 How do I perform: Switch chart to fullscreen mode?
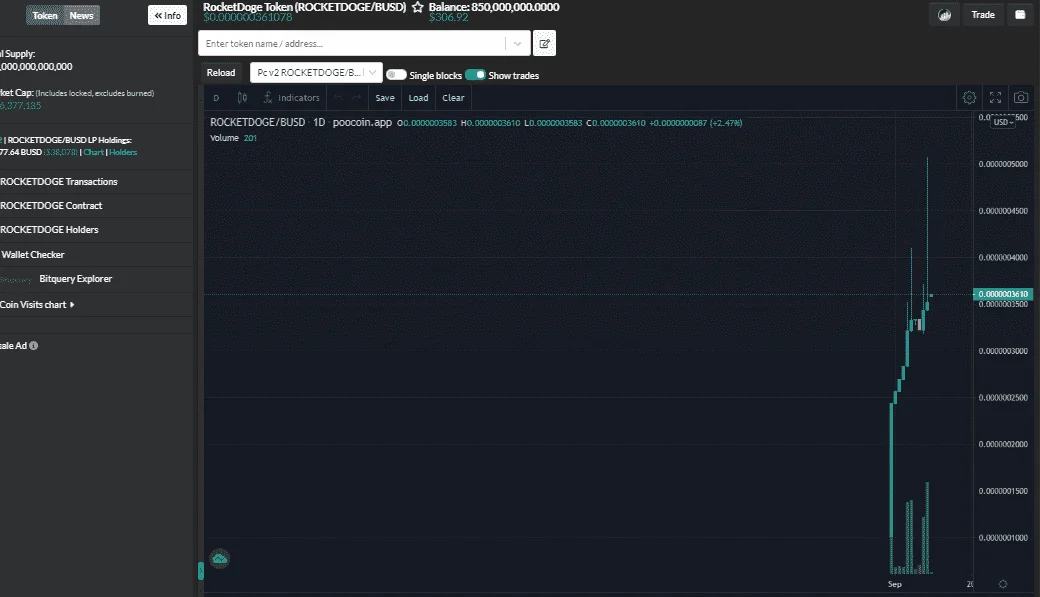[995, 98]
